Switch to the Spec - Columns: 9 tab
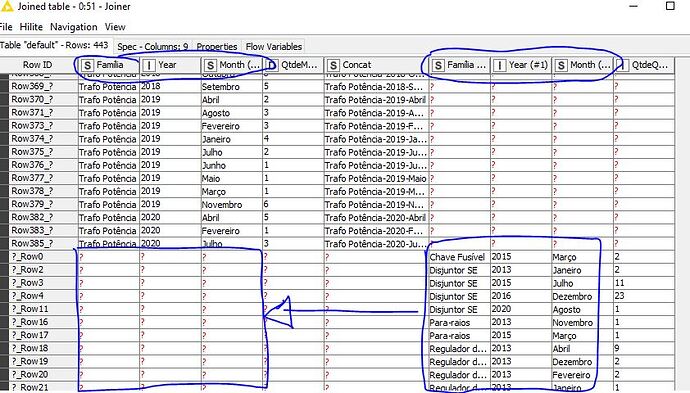Screen dimensions: 690x393 click(x=153, y=46)
